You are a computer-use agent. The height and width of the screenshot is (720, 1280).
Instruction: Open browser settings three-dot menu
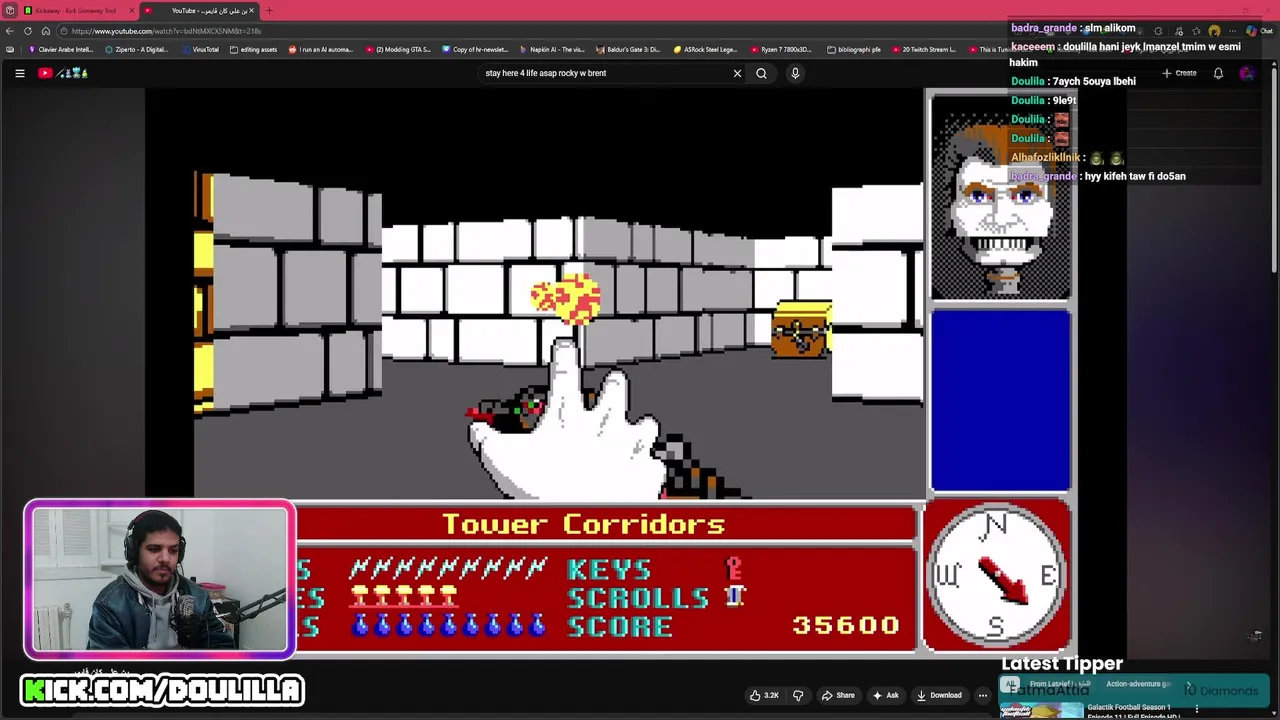coord(1232,31)
